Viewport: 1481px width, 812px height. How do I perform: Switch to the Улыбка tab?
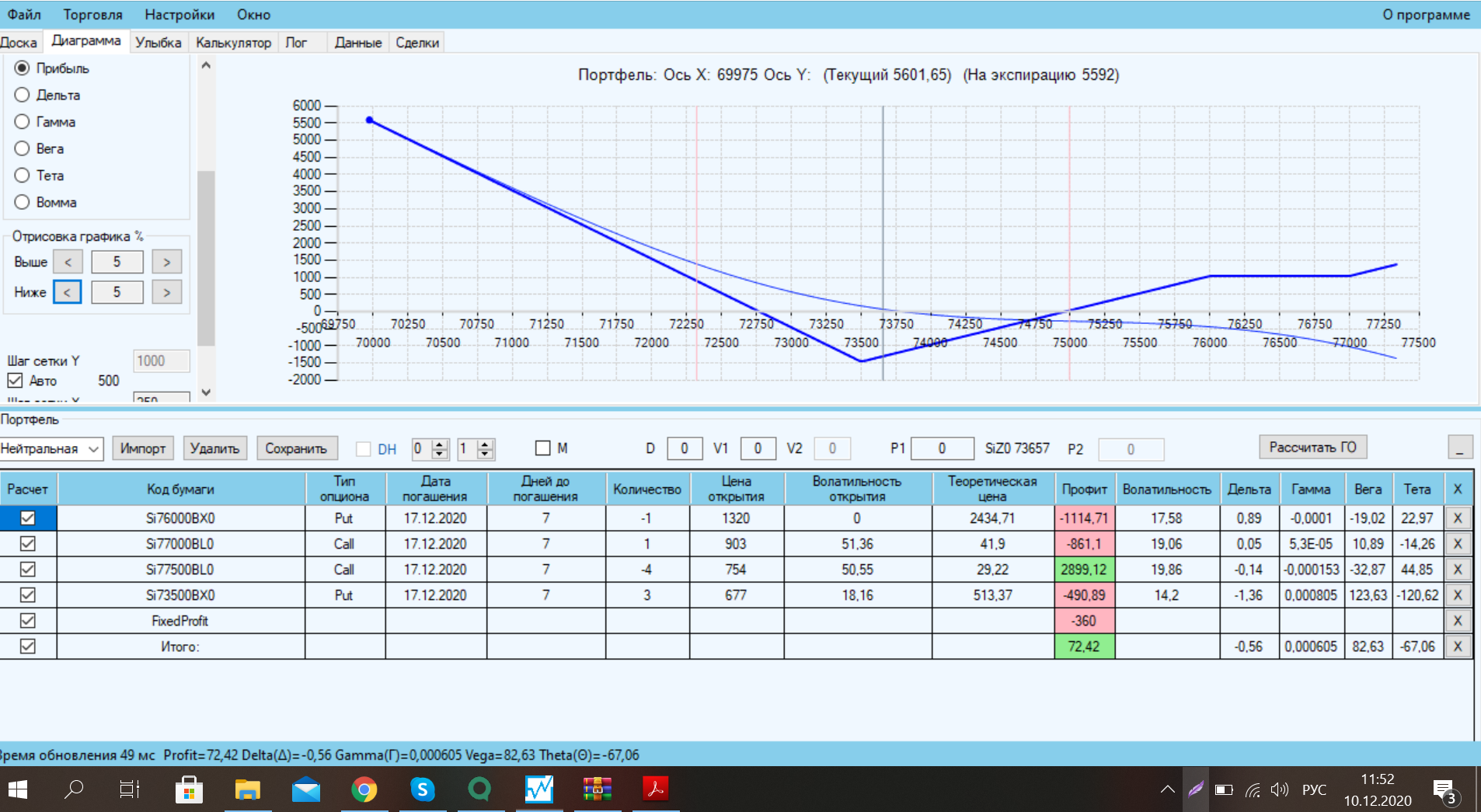(159, 43)
